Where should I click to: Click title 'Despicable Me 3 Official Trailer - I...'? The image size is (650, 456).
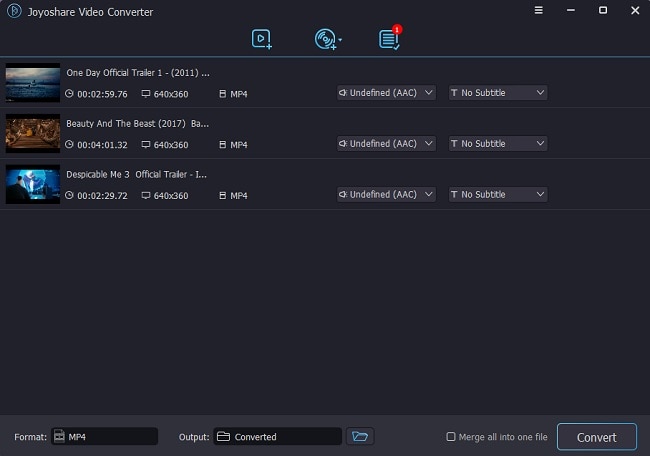click(136, 175)
